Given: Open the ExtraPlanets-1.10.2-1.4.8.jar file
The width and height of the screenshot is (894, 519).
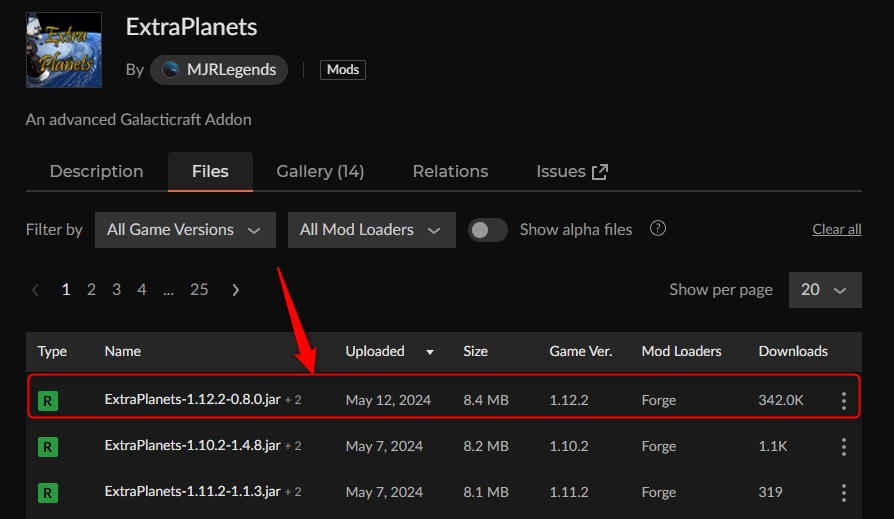Looking at the screenshot, I should pyautogui.click(x=193, y=445).
